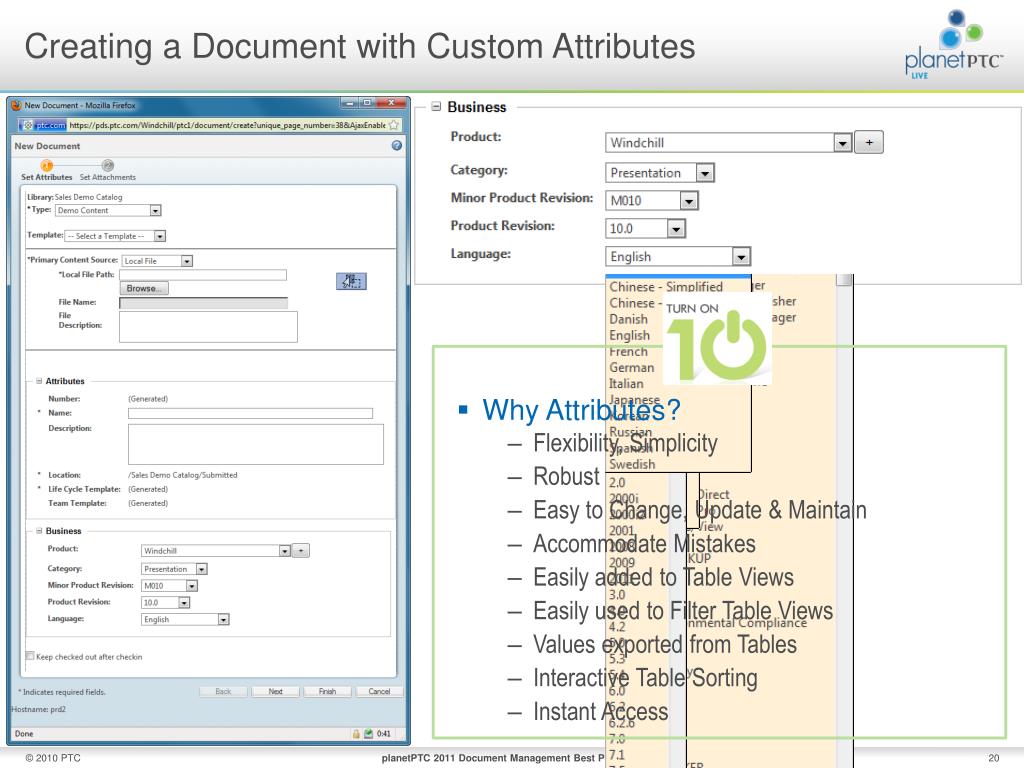
Task: Click the grayed File Name field
Action: 203,303
